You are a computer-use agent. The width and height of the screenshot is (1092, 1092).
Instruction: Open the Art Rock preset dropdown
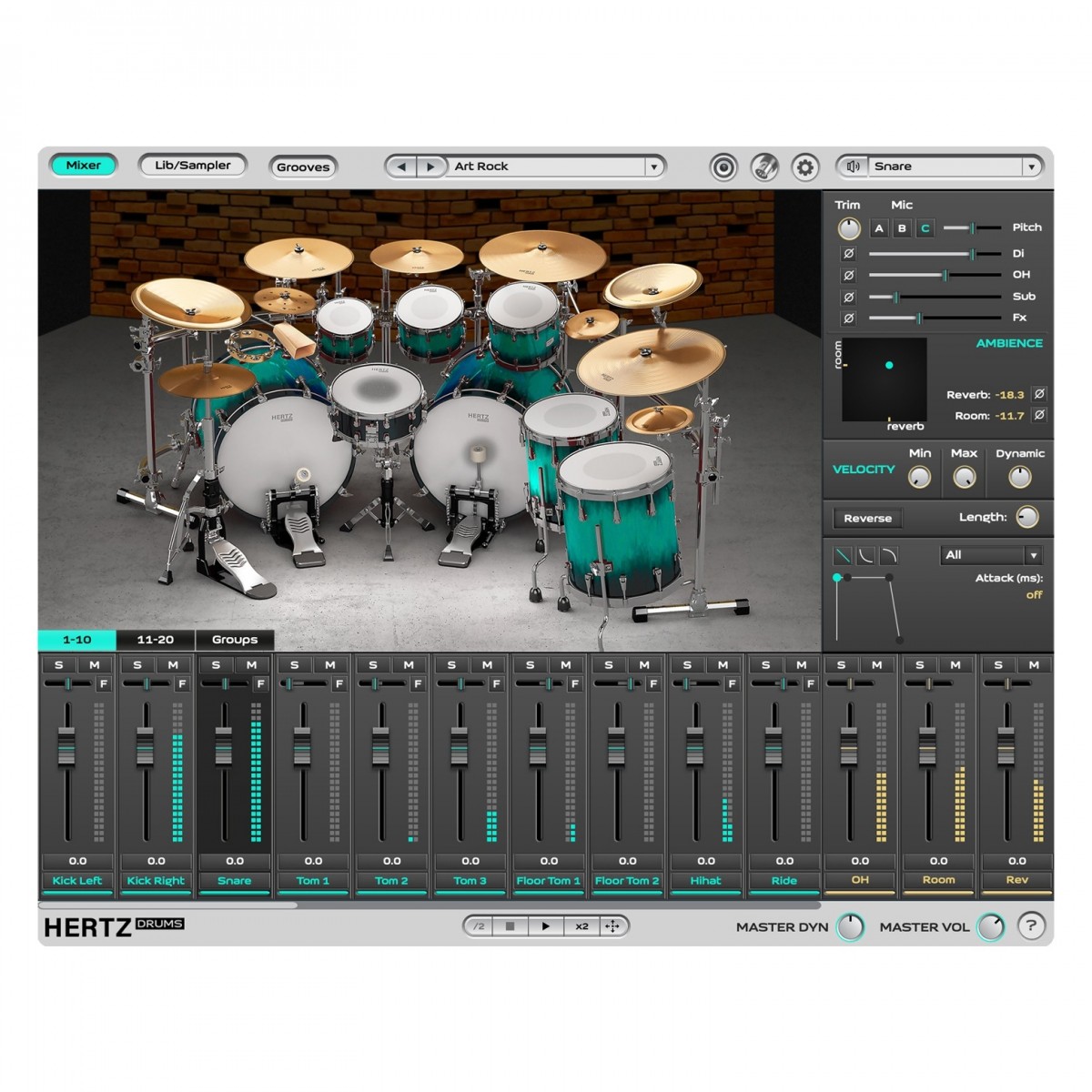653,167
